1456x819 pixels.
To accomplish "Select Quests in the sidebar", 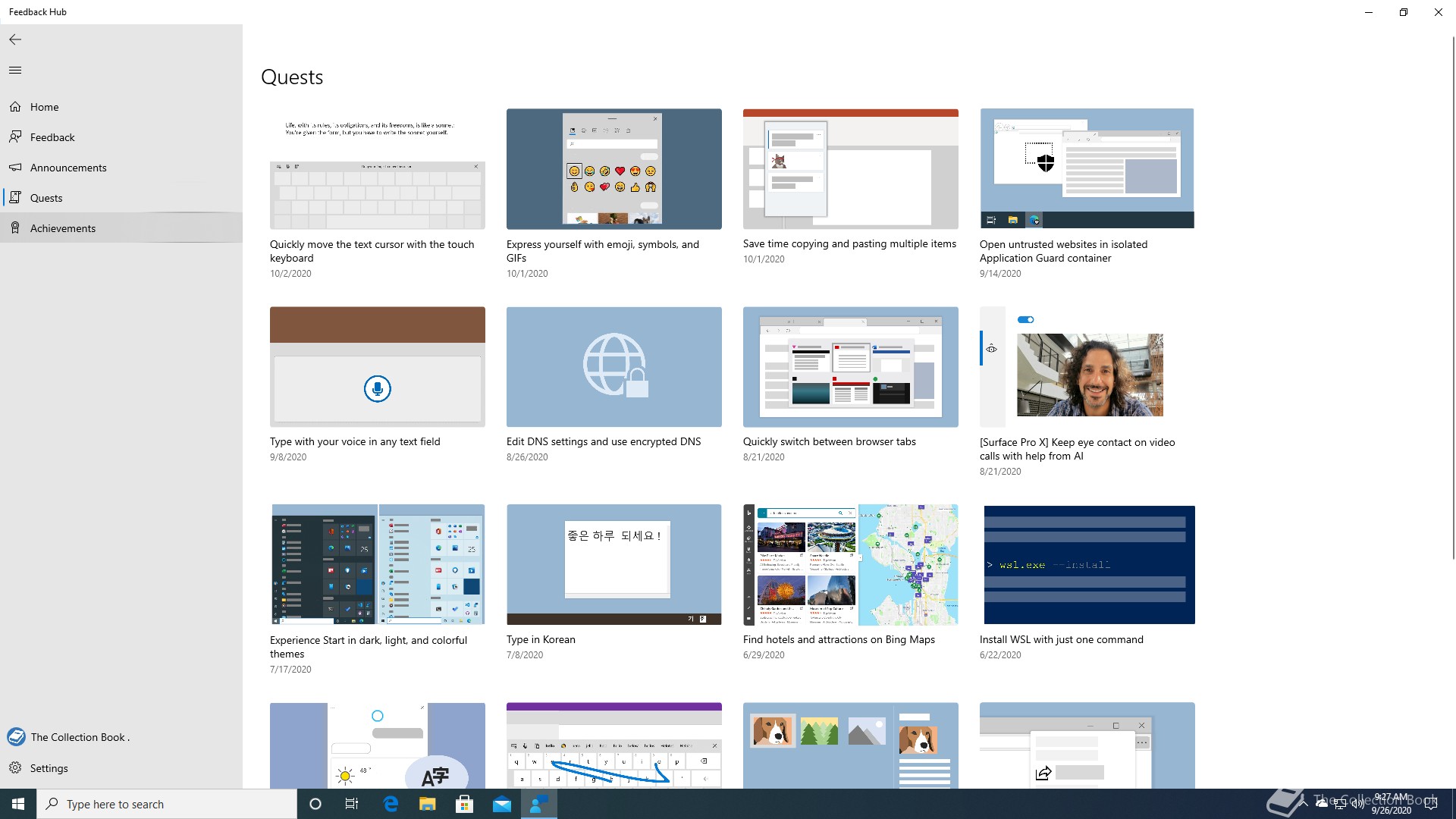I will click(x=121, y=198).
